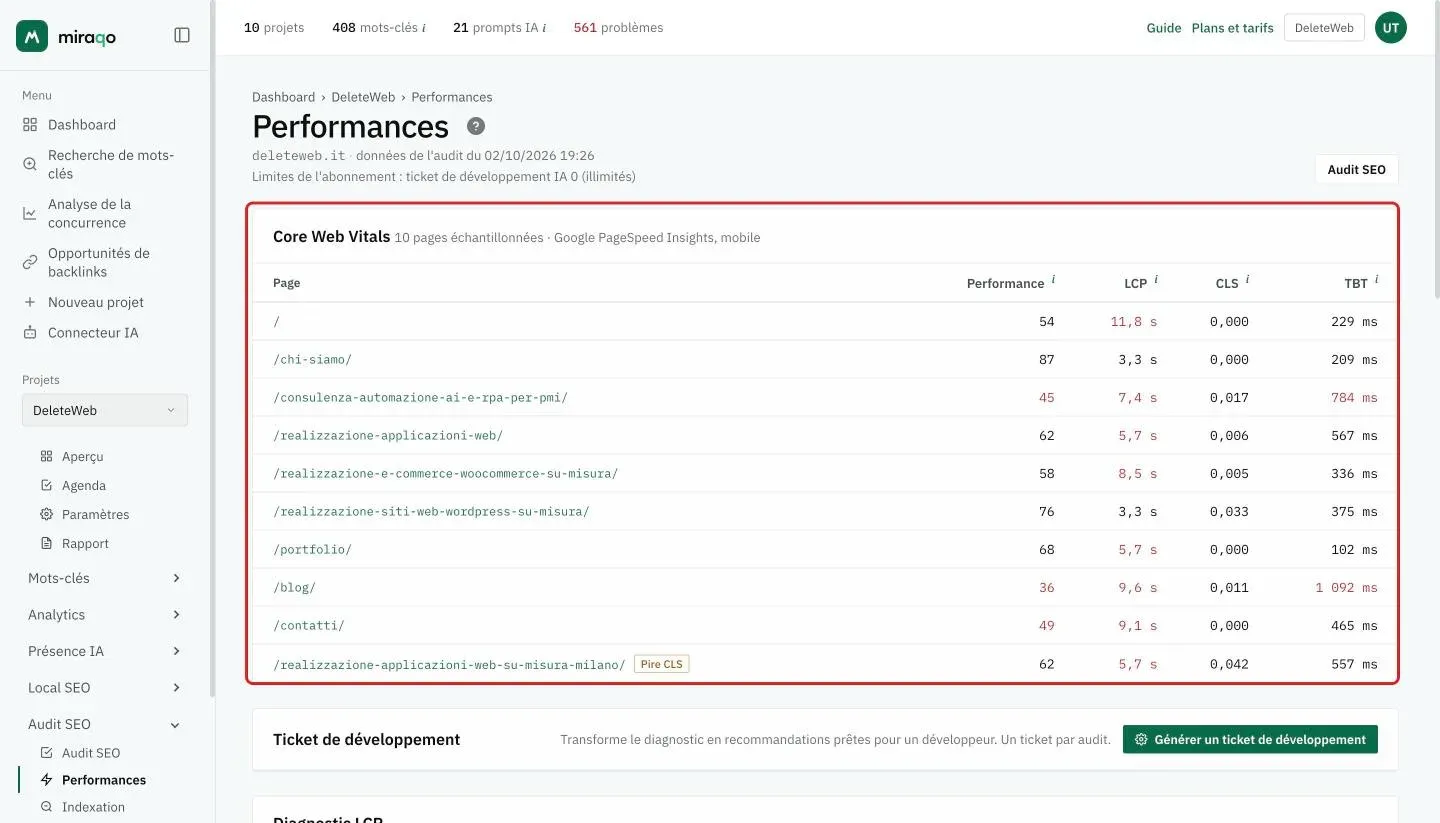The image size is (1440, 823).
Task: Click the Rapport document icon
Action: click(x=46, y=544)
